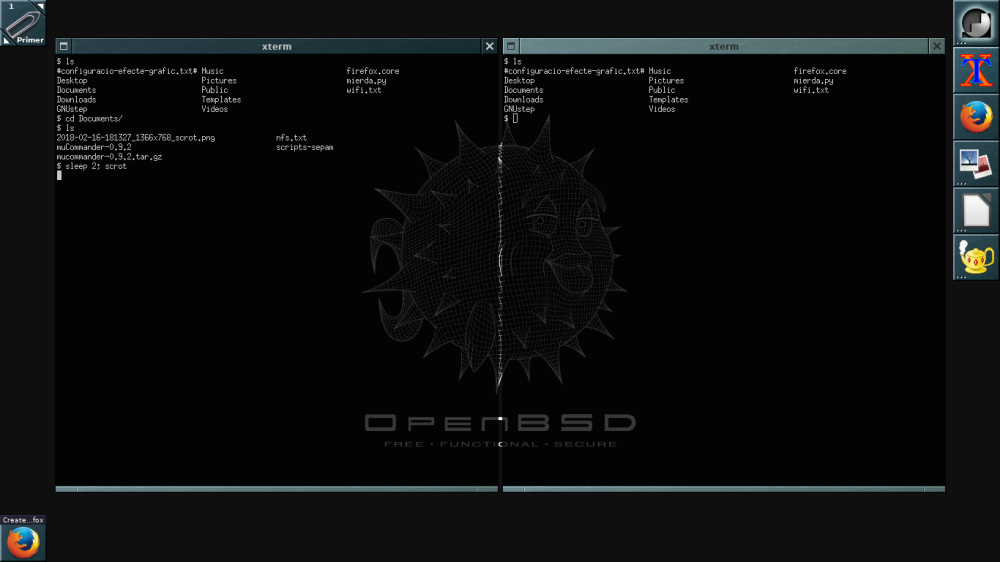Click the left xterm bottom resize bar
The image size is (1000, 562).
[x=277, y=489]
